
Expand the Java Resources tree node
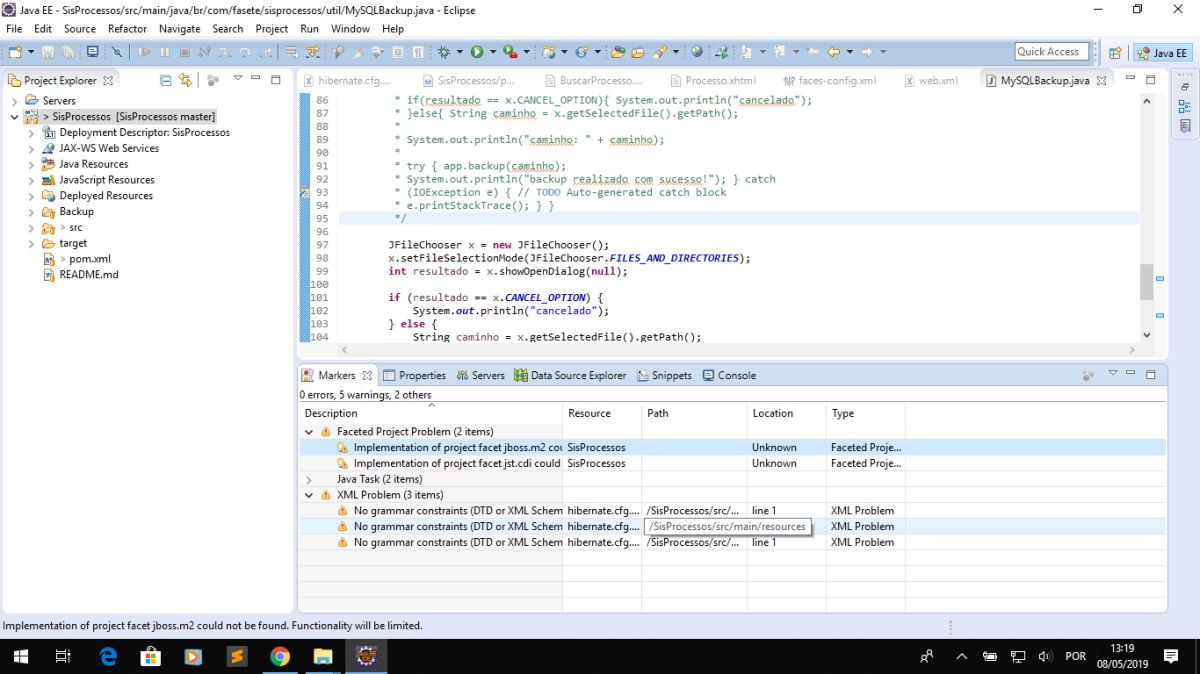coord(31,164)
